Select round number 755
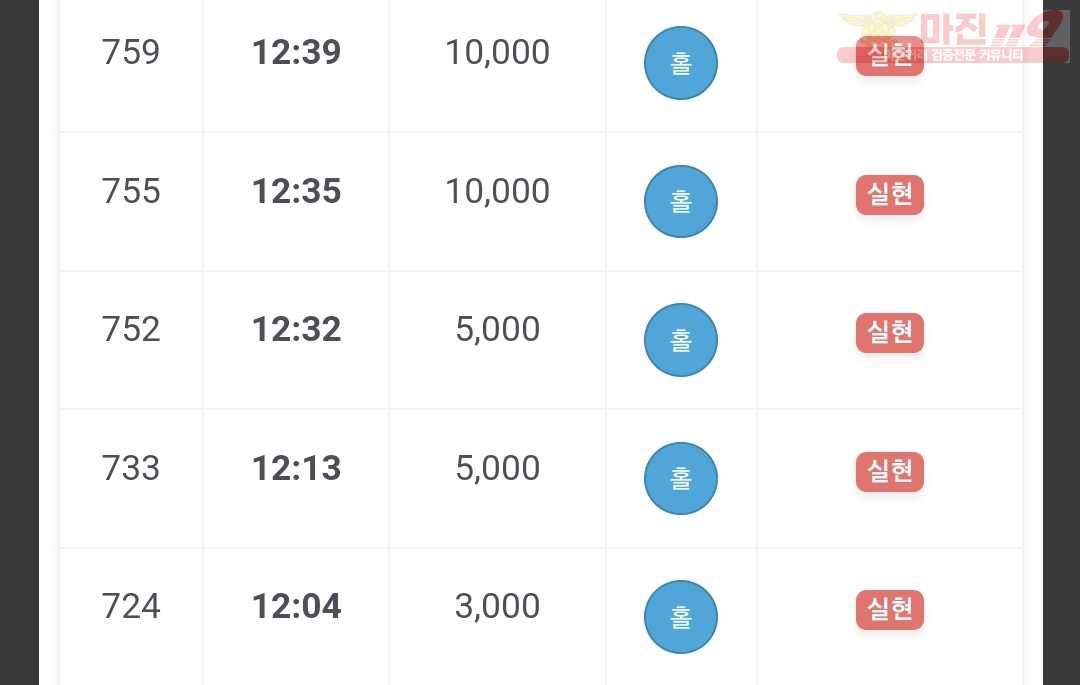This screenshot has height=685, width=1080. 131,191
